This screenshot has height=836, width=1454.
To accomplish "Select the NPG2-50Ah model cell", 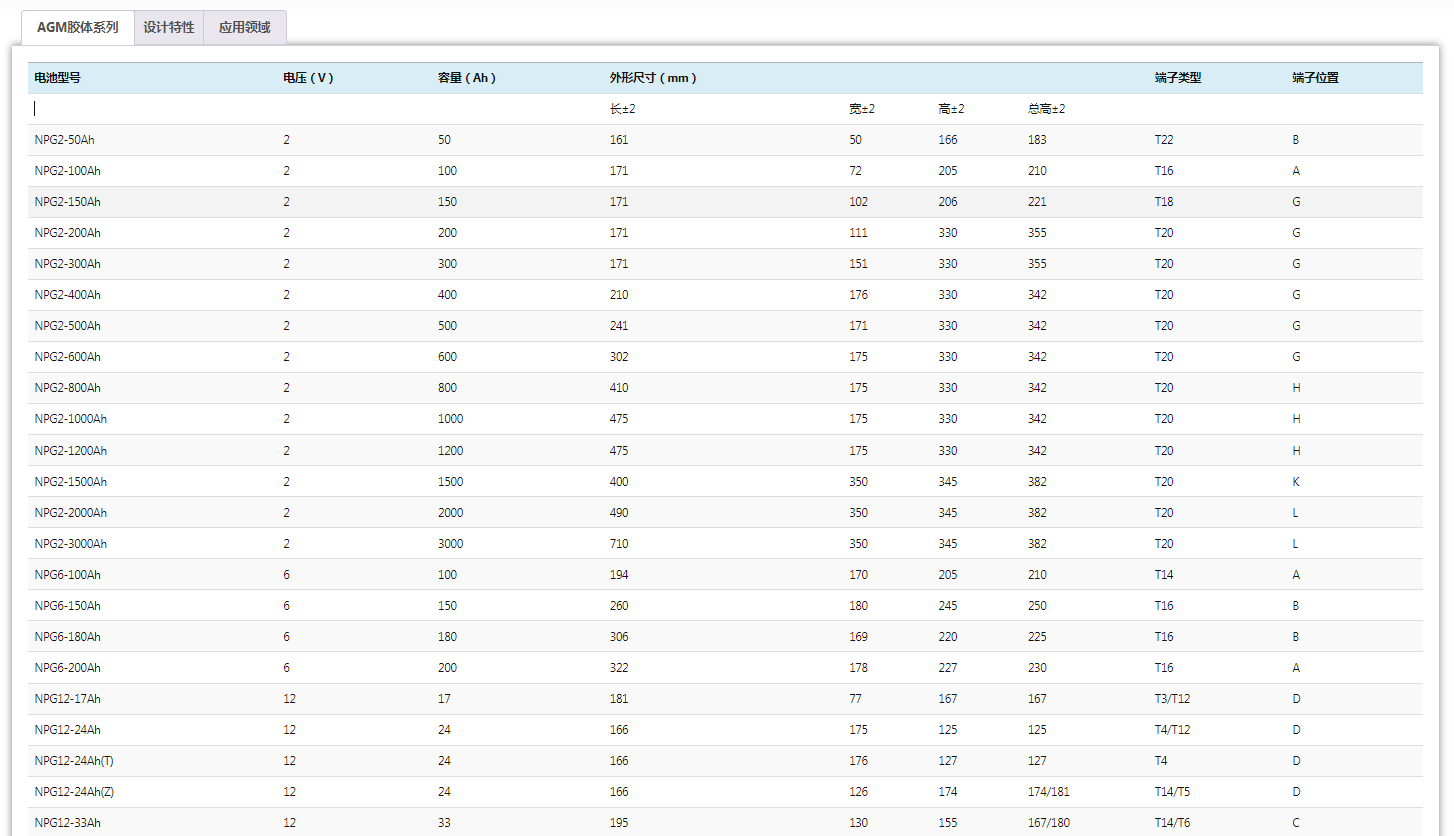I will coord(64,140).
